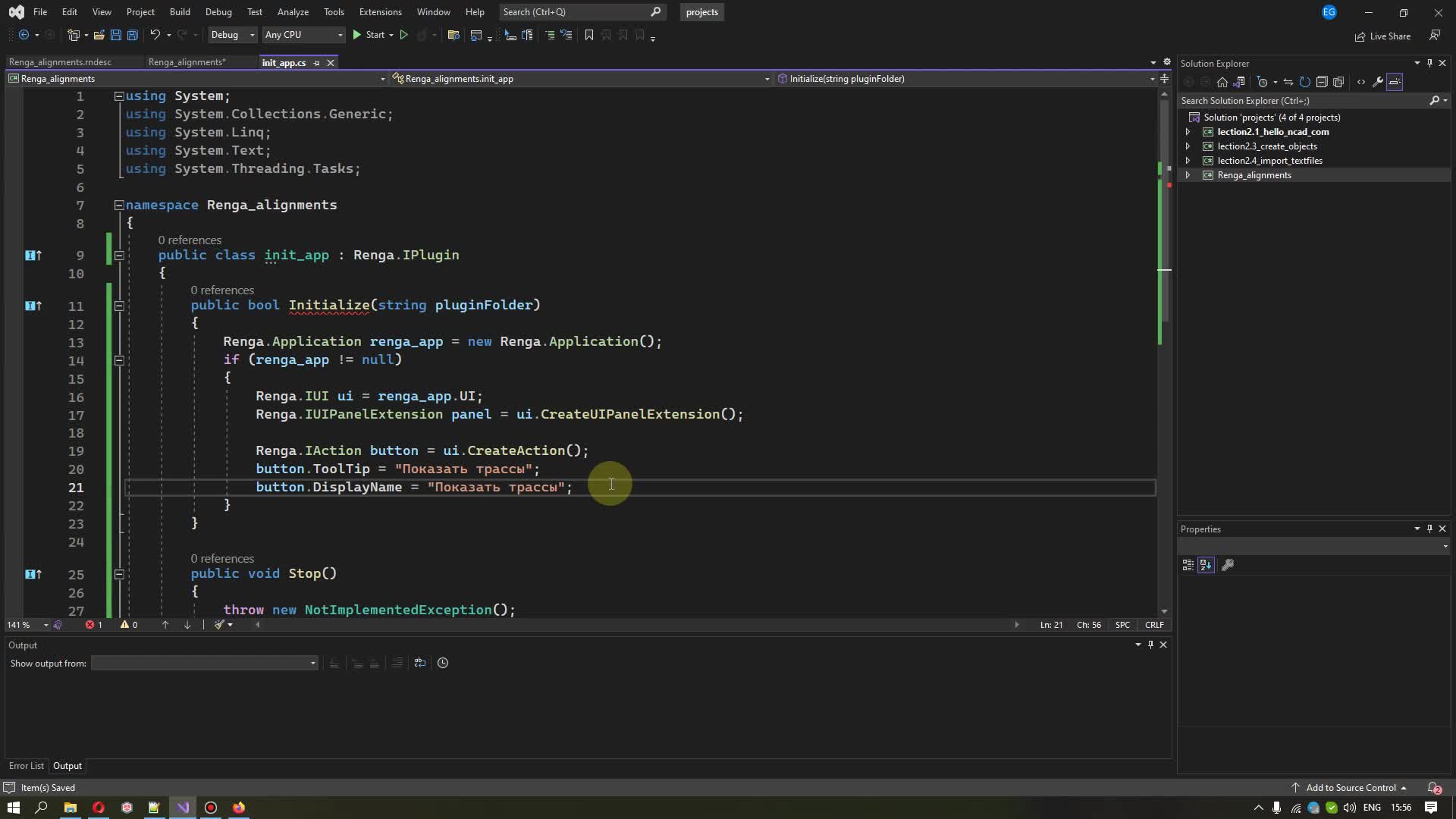Screen dimensions: 1456x819
Task: Undo the last edit
Action: [155, 35]
